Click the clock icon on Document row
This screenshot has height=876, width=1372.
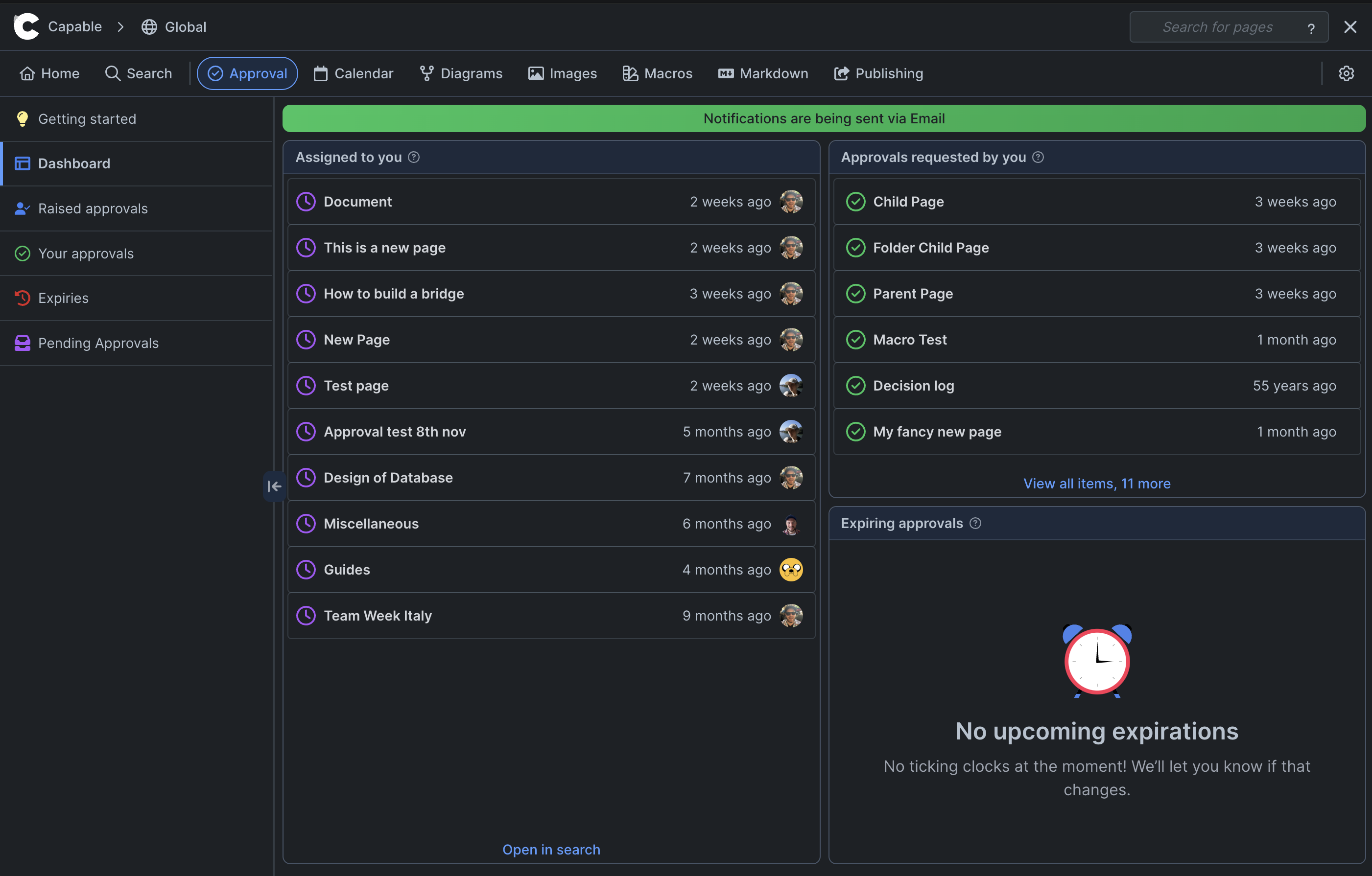306,202
